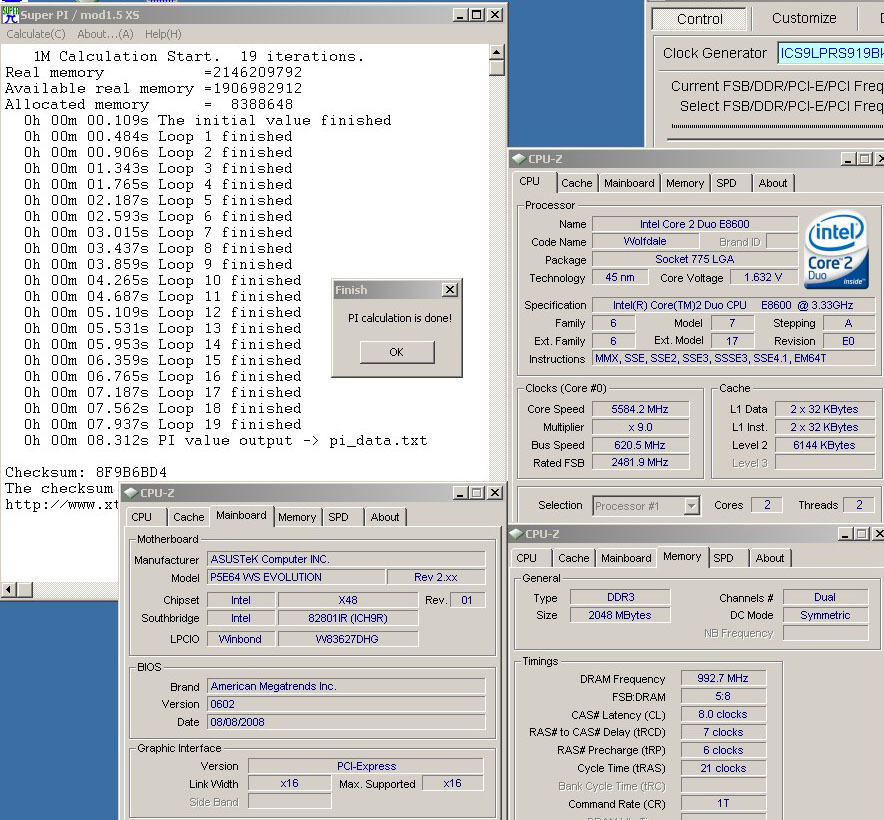Confirm the PI calculation with OK
This screenshot has height=820, width=884.
click(x=397, y=352)
